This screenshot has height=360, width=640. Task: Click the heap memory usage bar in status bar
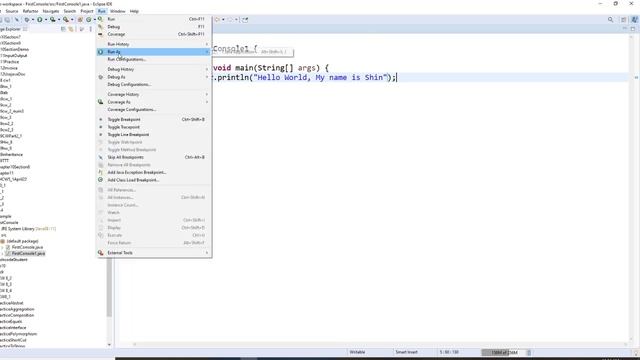[x=503, y=352]
